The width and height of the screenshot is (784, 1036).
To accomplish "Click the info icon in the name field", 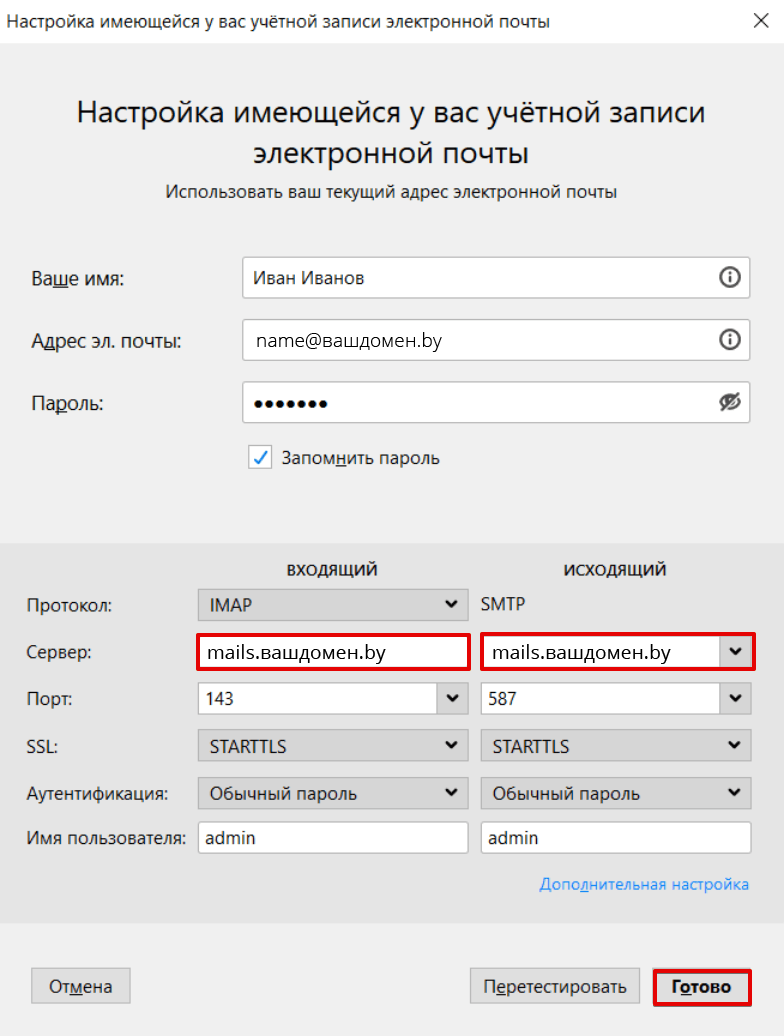I will pos(729,278).
